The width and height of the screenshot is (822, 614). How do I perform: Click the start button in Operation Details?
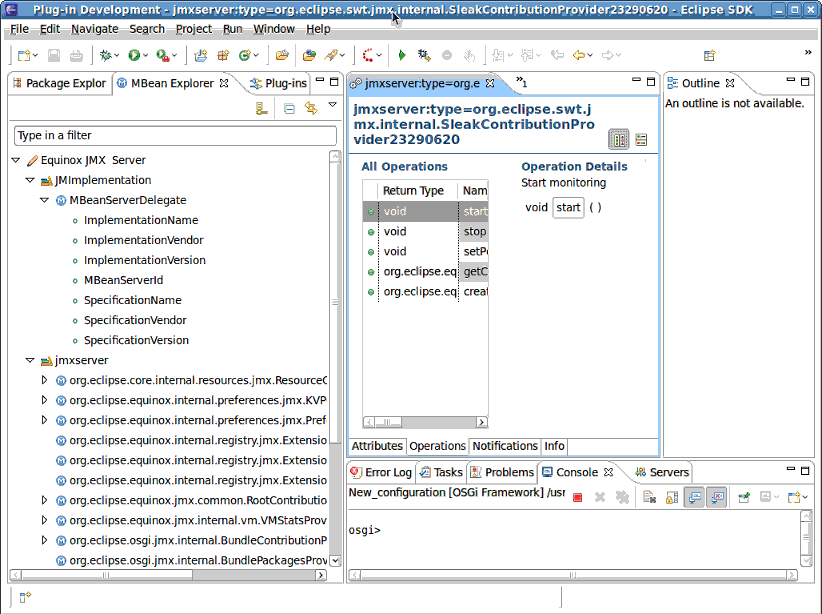[x=568, y=207]
